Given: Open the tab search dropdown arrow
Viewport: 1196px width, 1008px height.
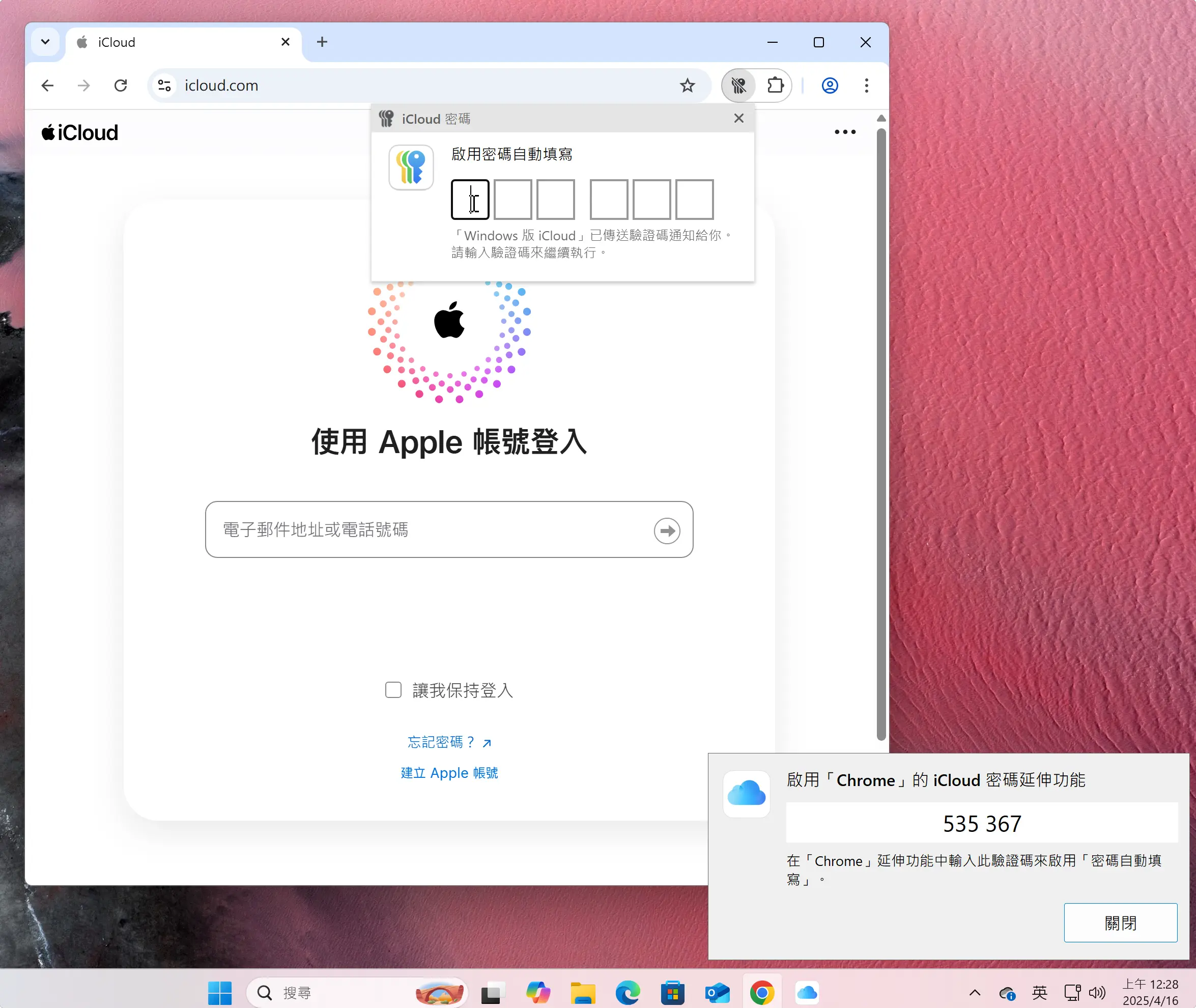Looking at the screenshot, I should pyautogui.click(x=46, y=42).
